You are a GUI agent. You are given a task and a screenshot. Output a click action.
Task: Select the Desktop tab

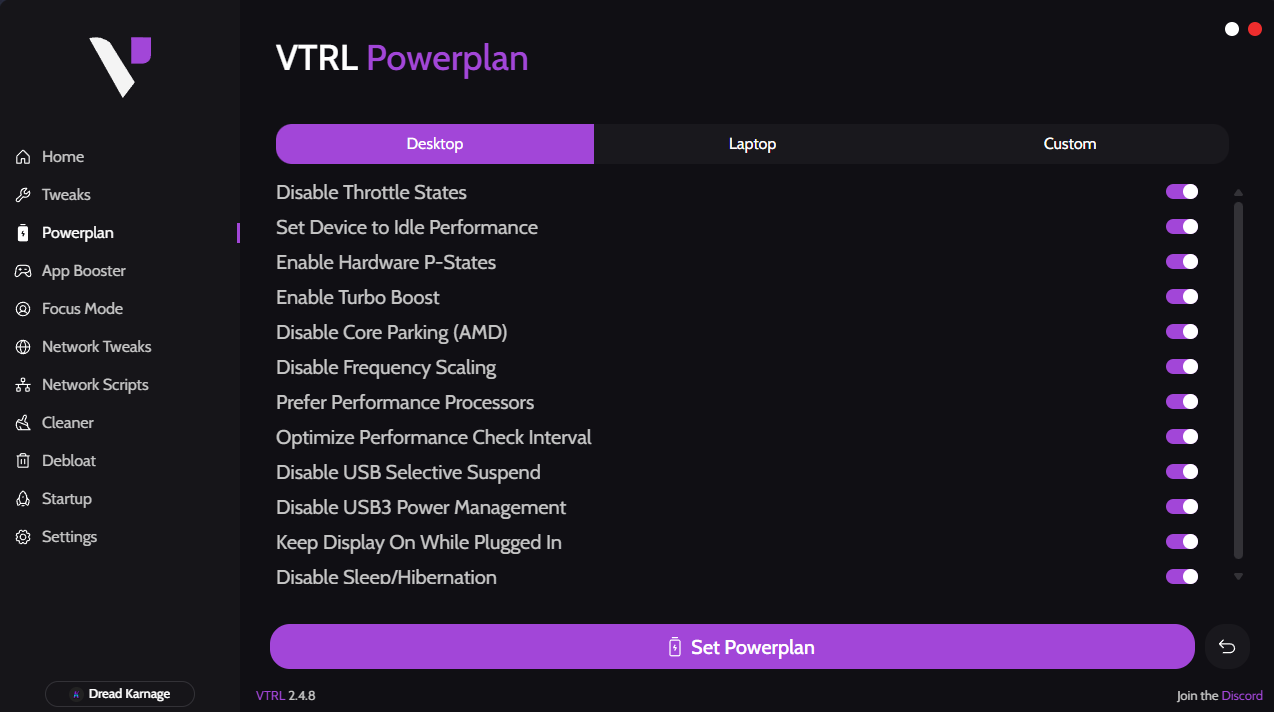435,144
